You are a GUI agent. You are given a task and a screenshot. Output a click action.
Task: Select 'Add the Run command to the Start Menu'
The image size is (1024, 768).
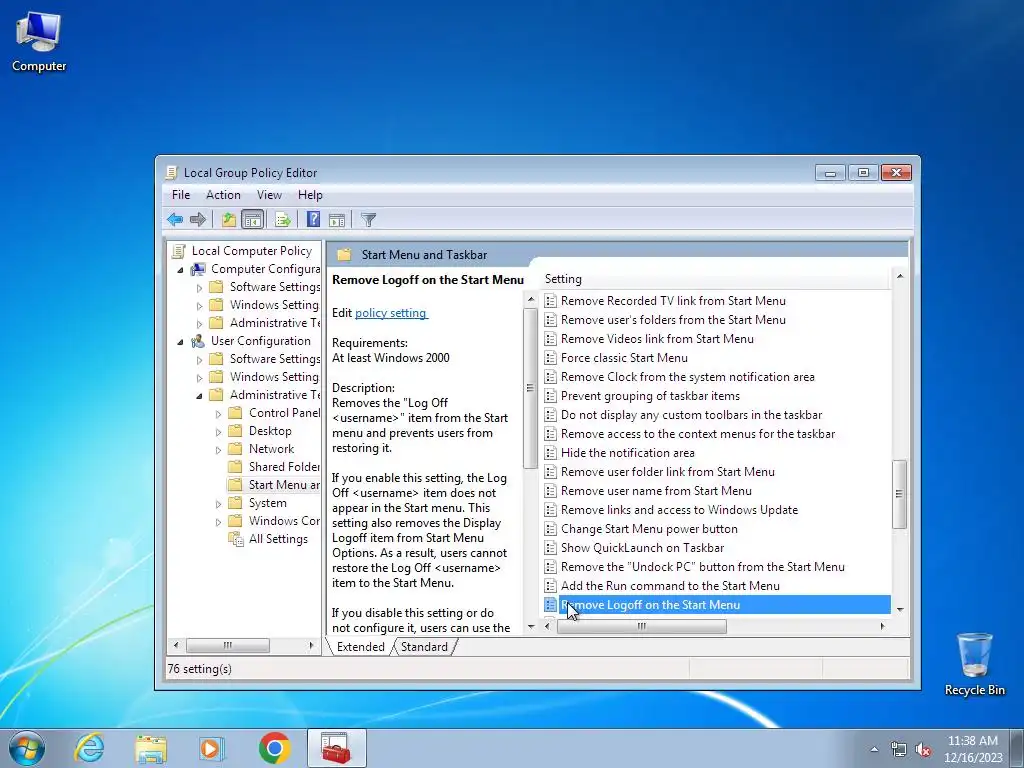point(670,586)
